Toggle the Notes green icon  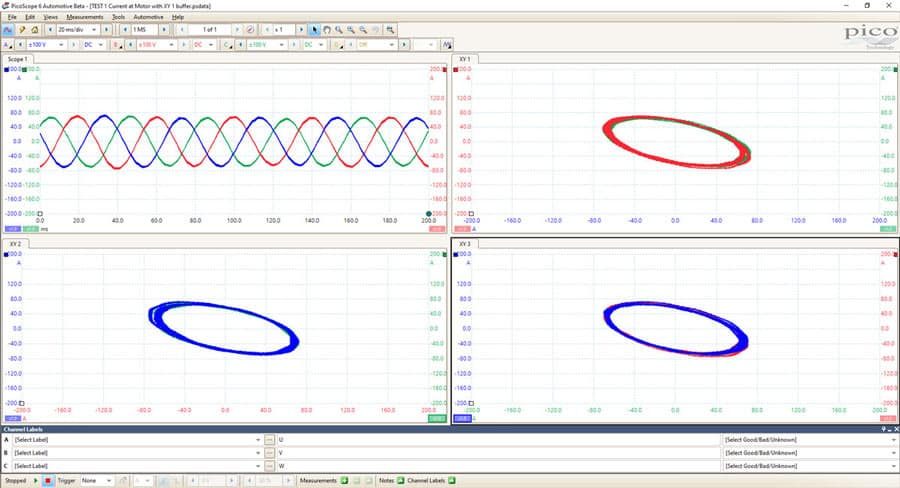pyautogui.click(x=401, y=481)
